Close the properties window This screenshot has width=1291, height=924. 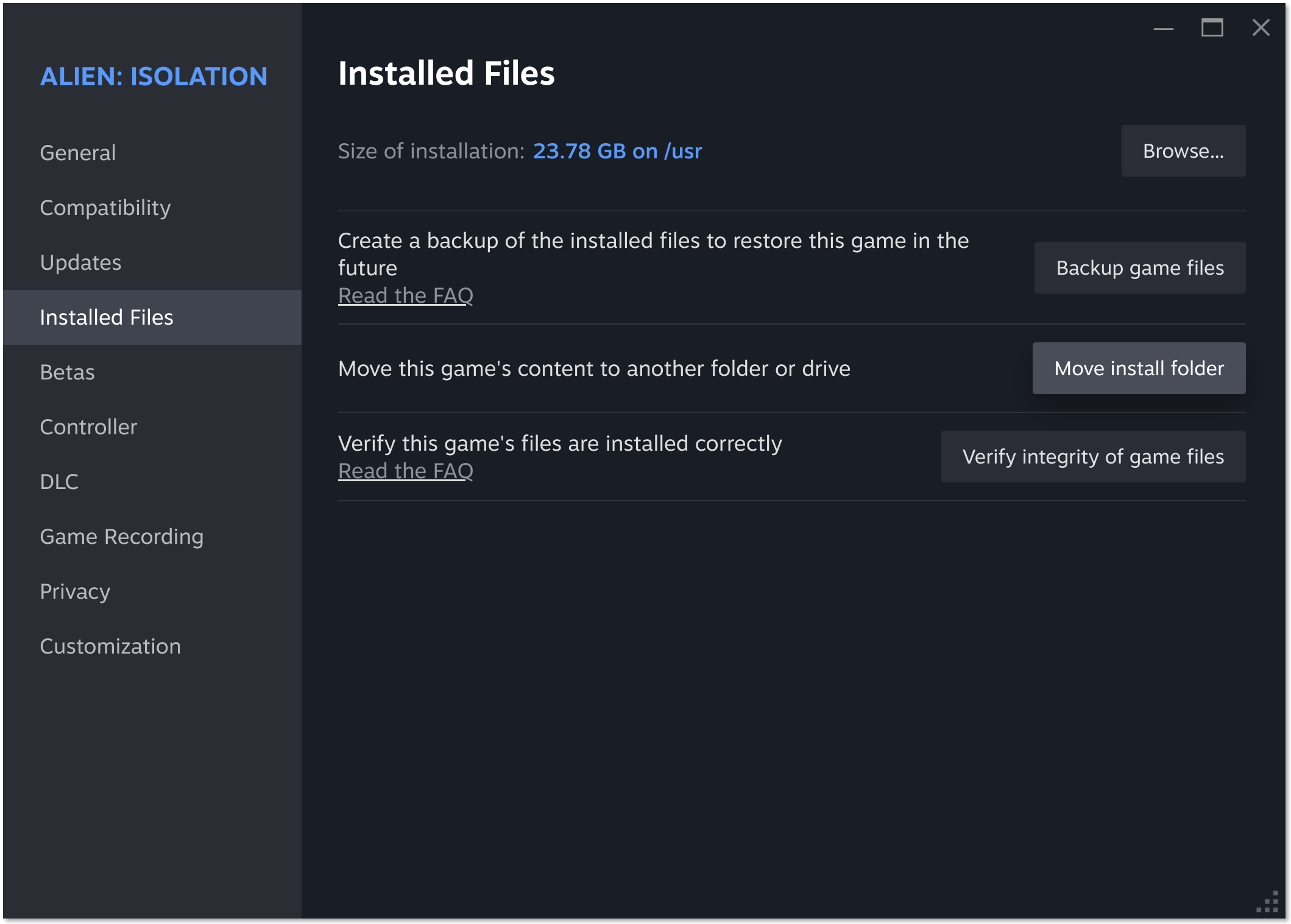point(1261,28)
